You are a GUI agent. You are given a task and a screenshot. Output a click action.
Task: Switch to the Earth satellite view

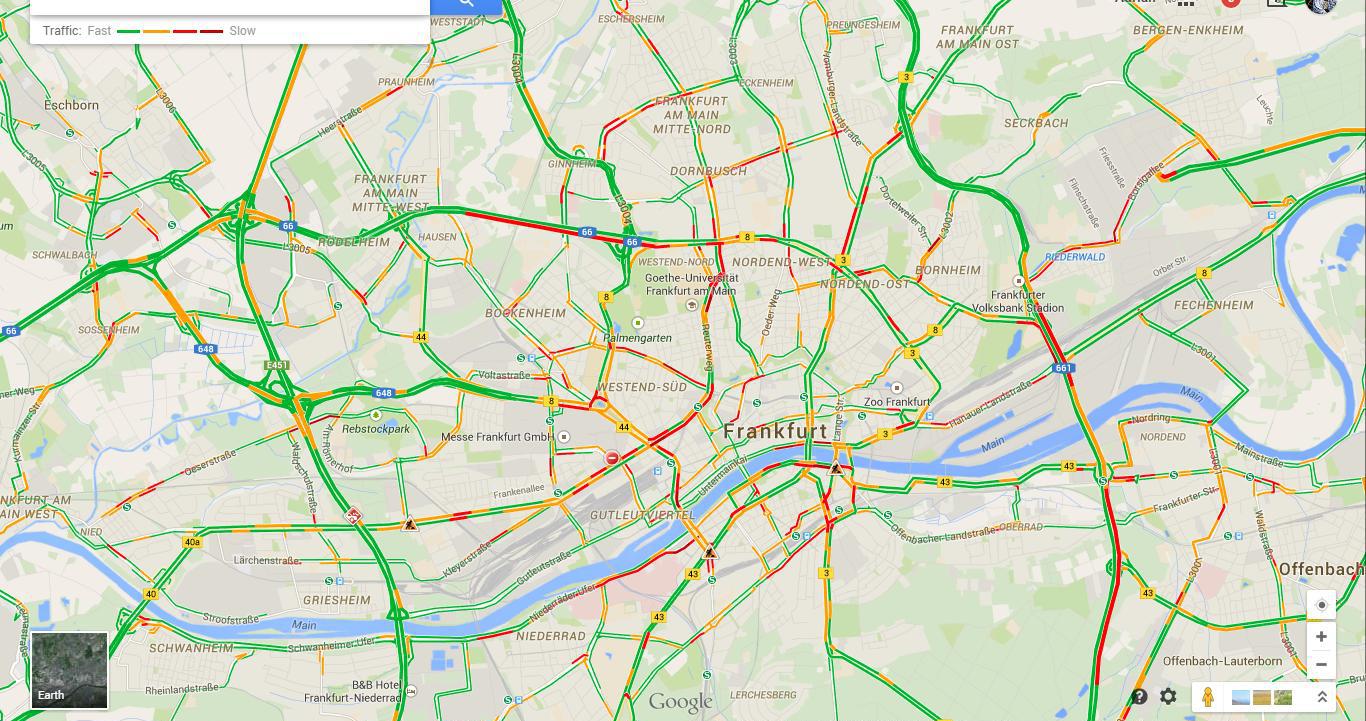click(69, 670)
